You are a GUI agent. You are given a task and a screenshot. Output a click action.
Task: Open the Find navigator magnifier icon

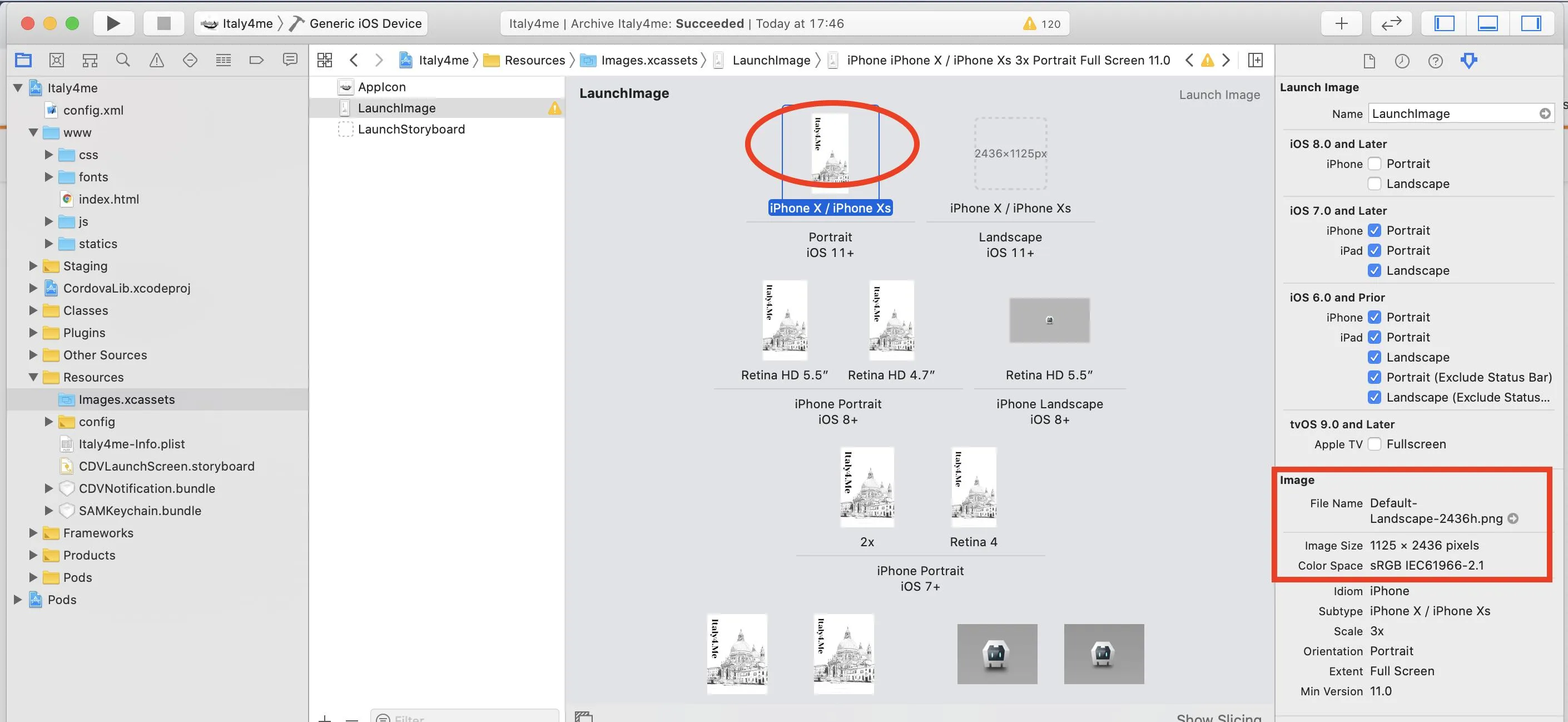coord(123,60)
